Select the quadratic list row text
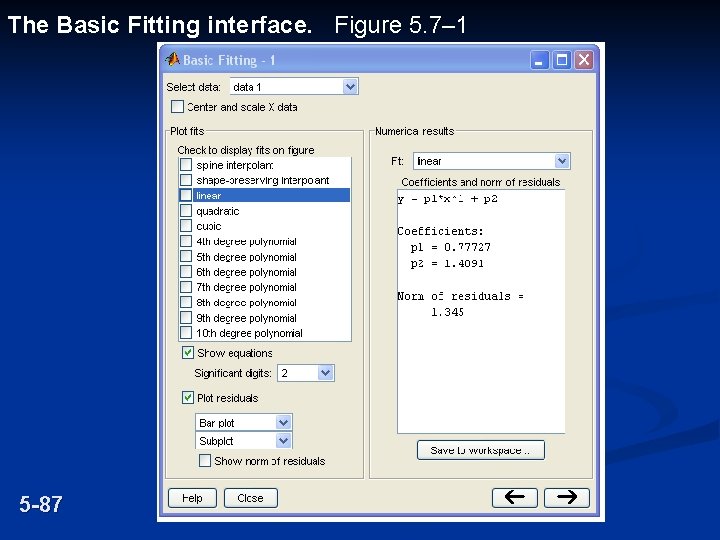 coord(218,211)
